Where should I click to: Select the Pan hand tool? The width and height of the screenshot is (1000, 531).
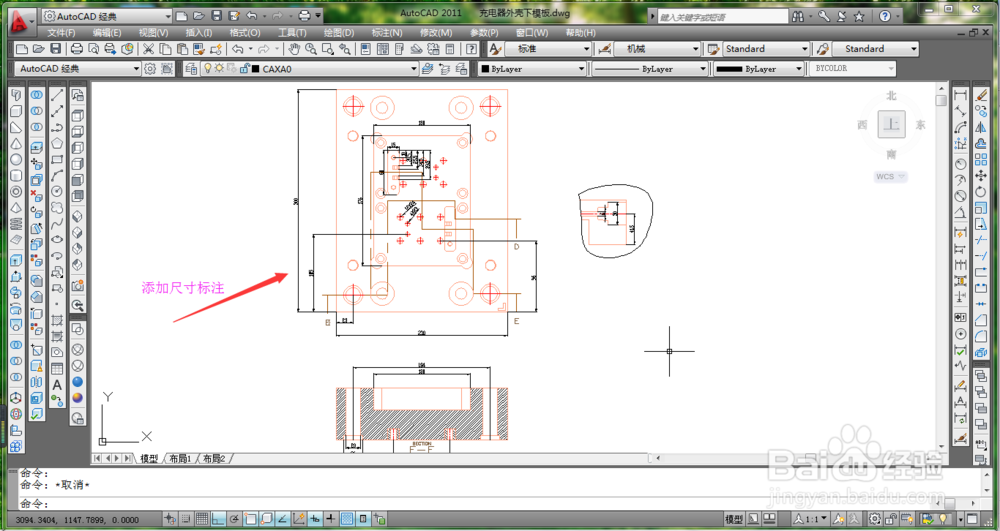click(294, 49)
